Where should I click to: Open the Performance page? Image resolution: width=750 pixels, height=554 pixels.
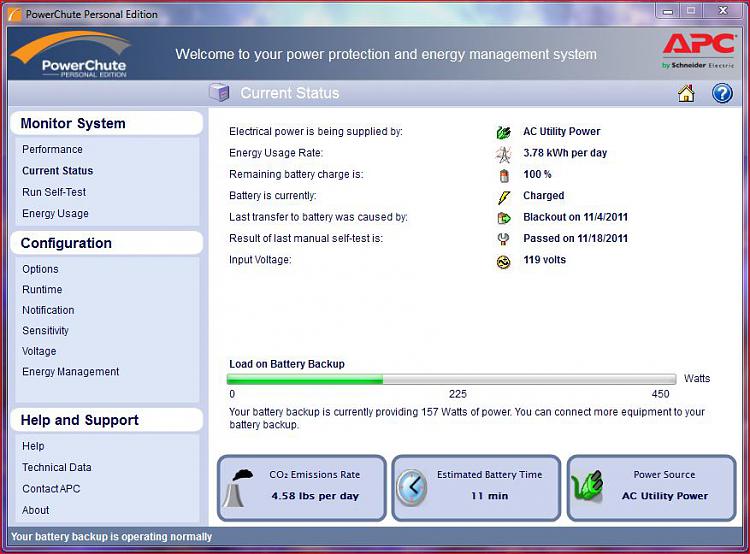pos(52,149)
